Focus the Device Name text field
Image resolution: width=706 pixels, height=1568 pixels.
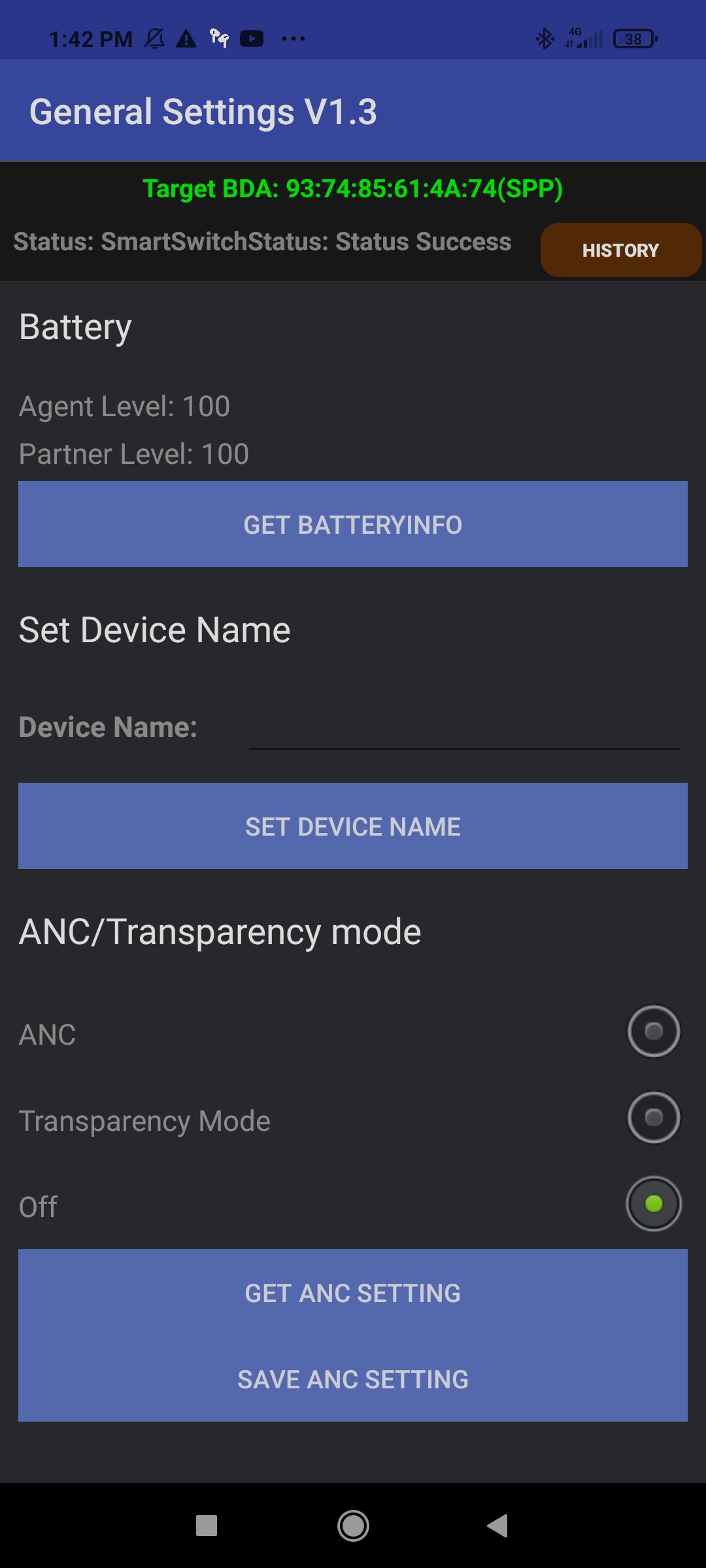click(464, 728)
